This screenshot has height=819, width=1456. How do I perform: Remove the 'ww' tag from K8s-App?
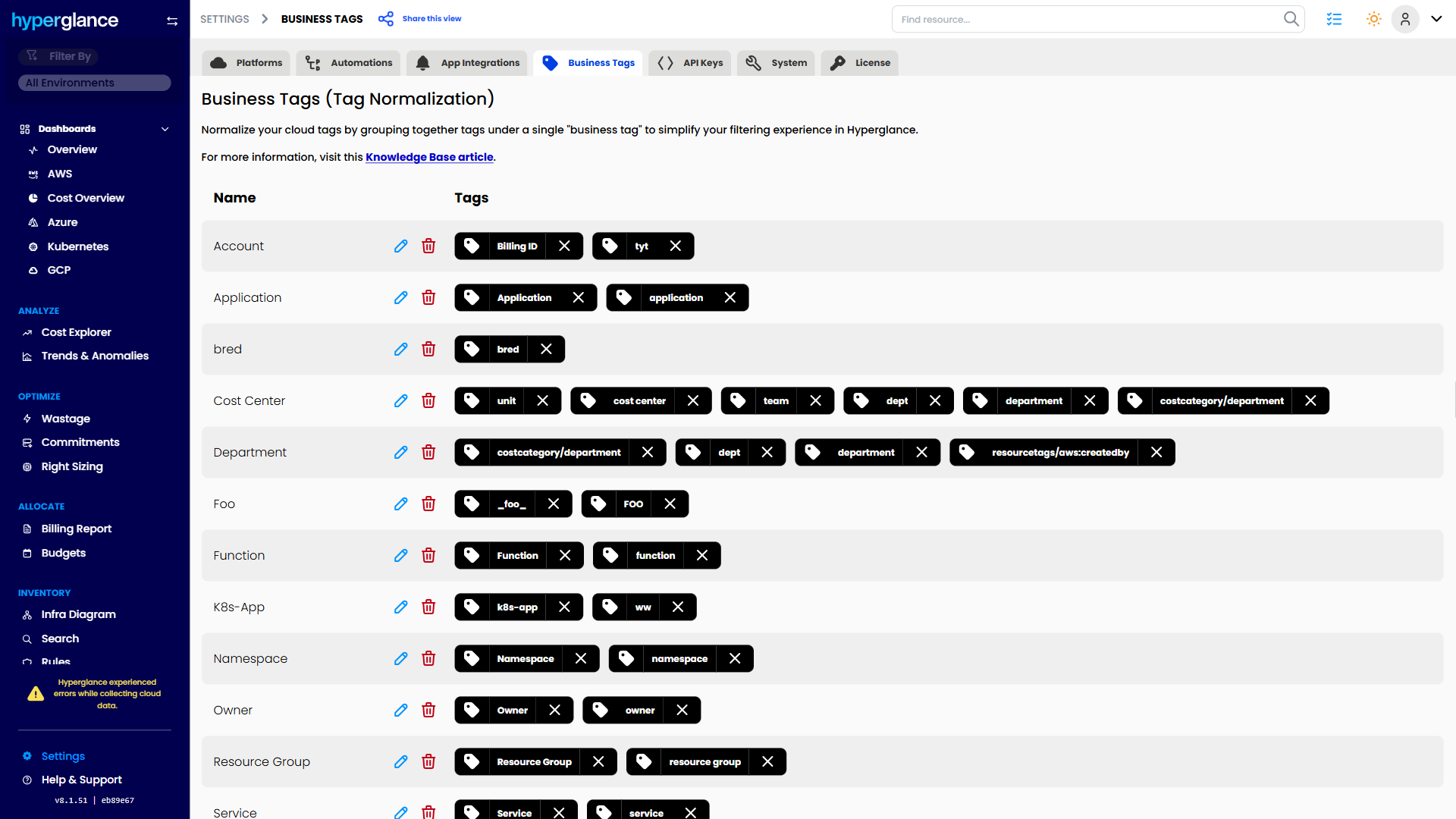tap(677, 607)
